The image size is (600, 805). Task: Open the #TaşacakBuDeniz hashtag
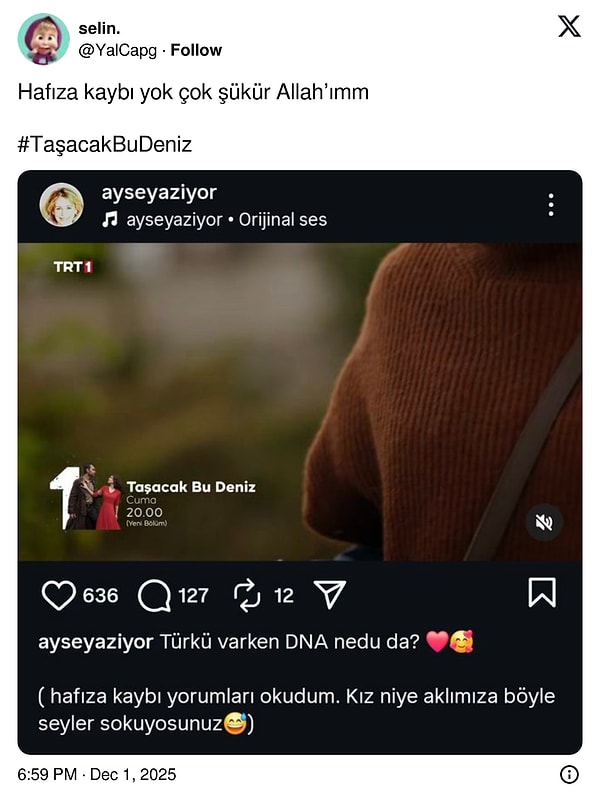click(x=104, y=145)
